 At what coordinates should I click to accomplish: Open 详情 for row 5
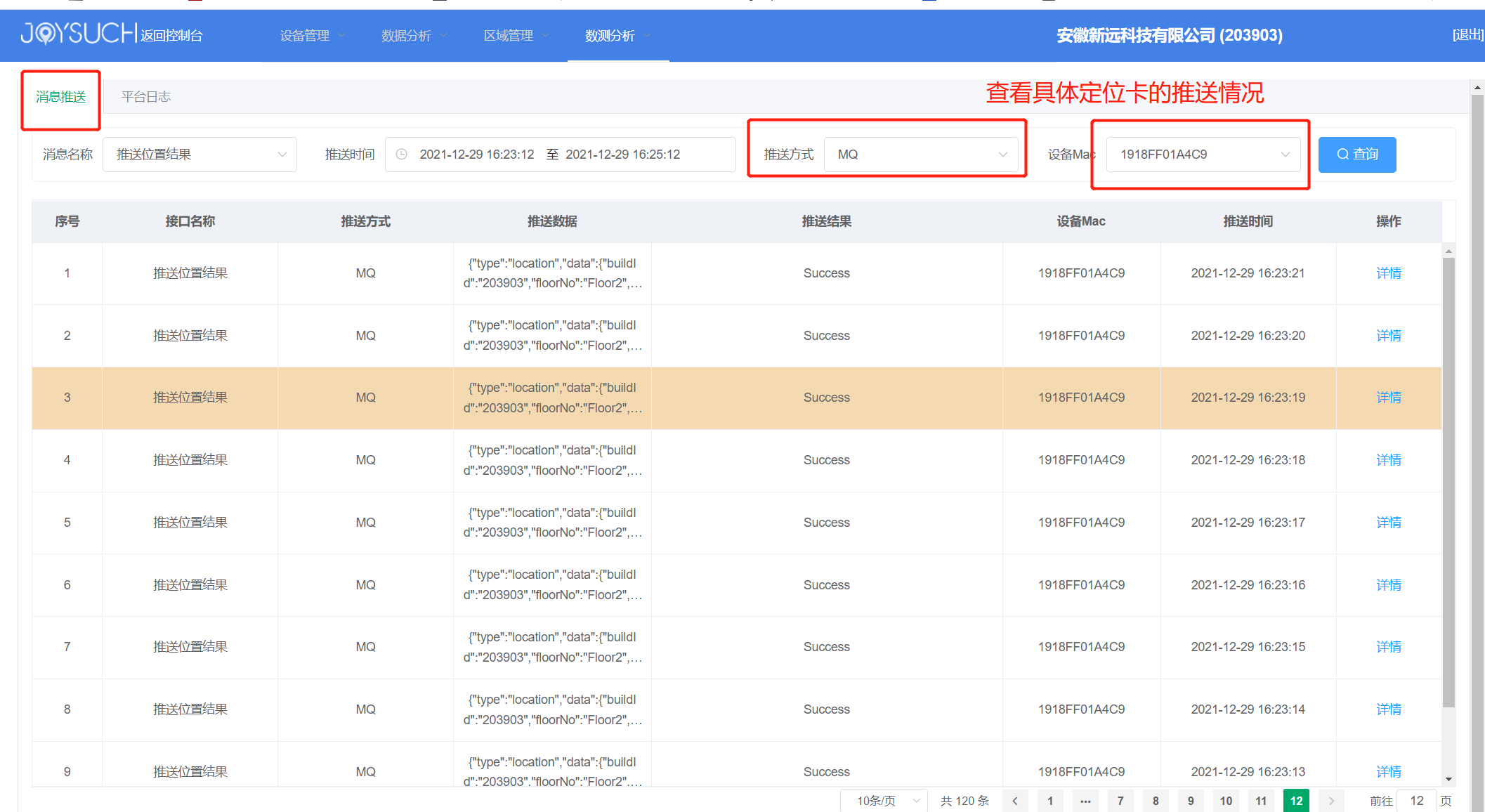tap(1388, 523)
